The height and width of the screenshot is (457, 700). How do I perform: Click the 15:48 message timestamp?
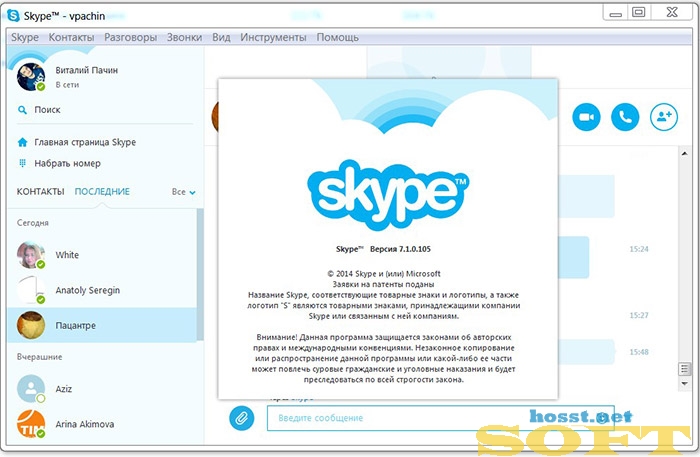(639, 352)
